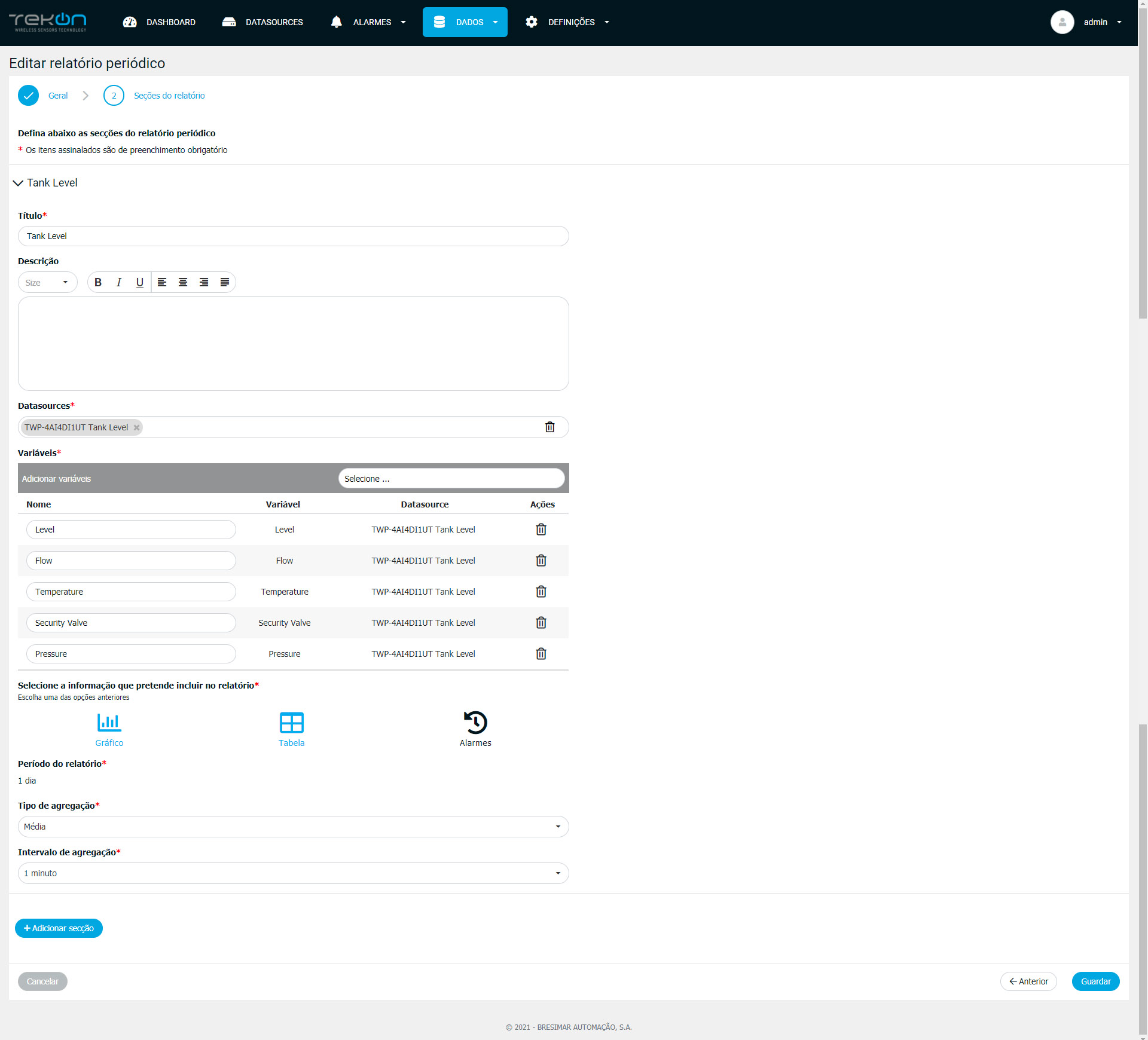Delete the Flow variable row
The height and width of the screenshot is (1040, 1148).
541,561
